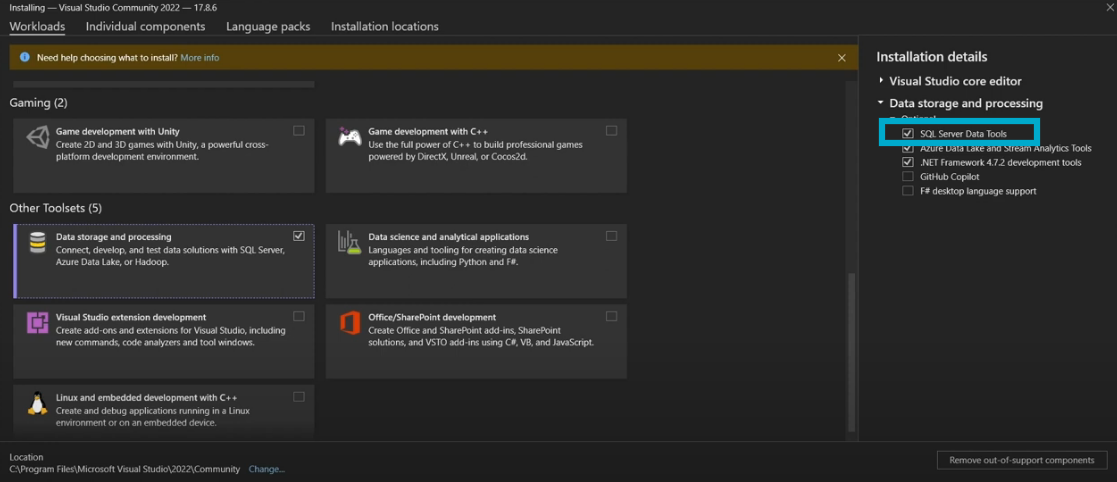Viewport: 1117px width, 482px height.
Task: Collapse Data storage and processing details
Action: (x=882, y=103)
